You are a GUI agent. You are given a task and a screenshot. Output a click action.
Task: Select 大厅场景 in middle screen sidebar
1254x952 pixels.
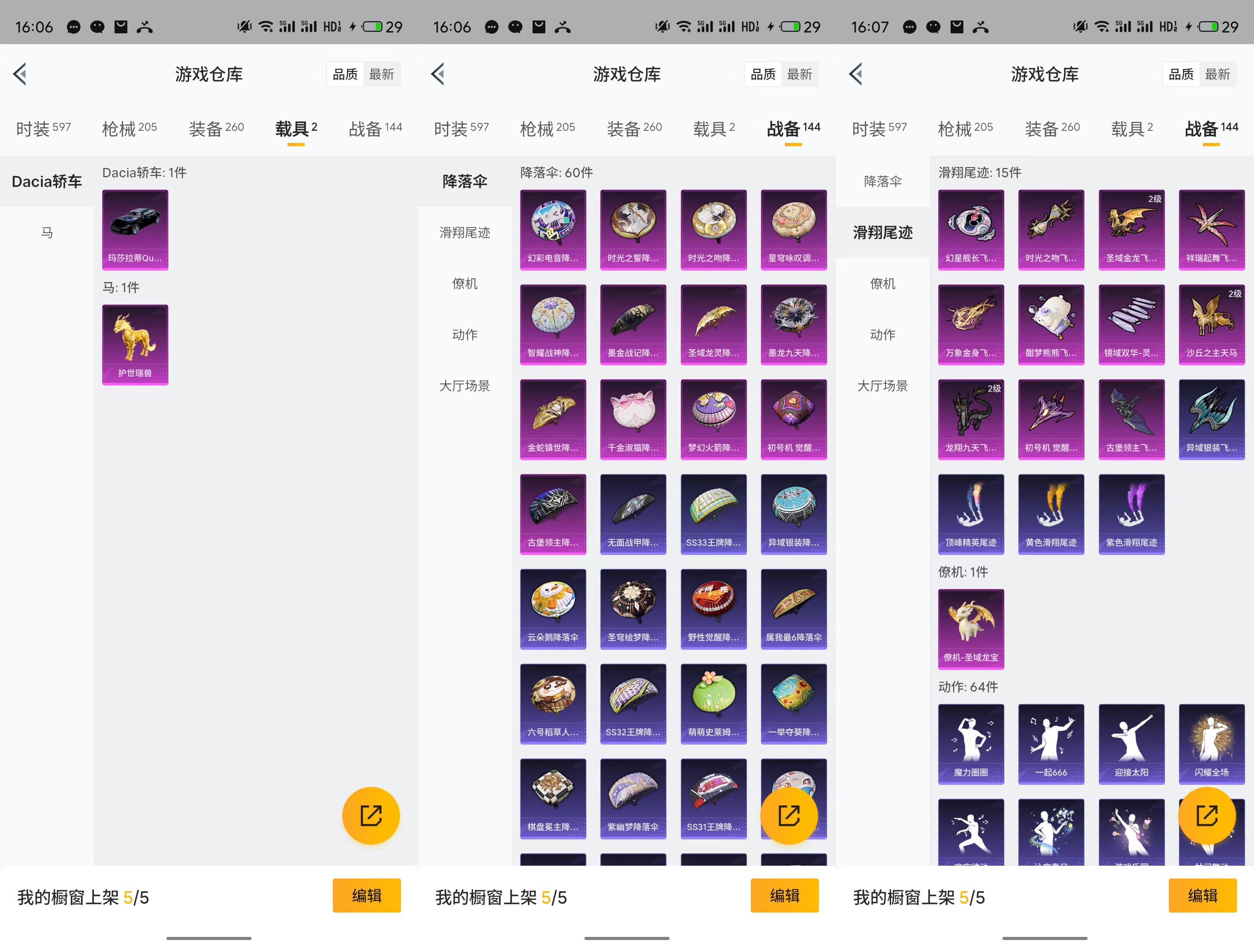coord(465,385)
